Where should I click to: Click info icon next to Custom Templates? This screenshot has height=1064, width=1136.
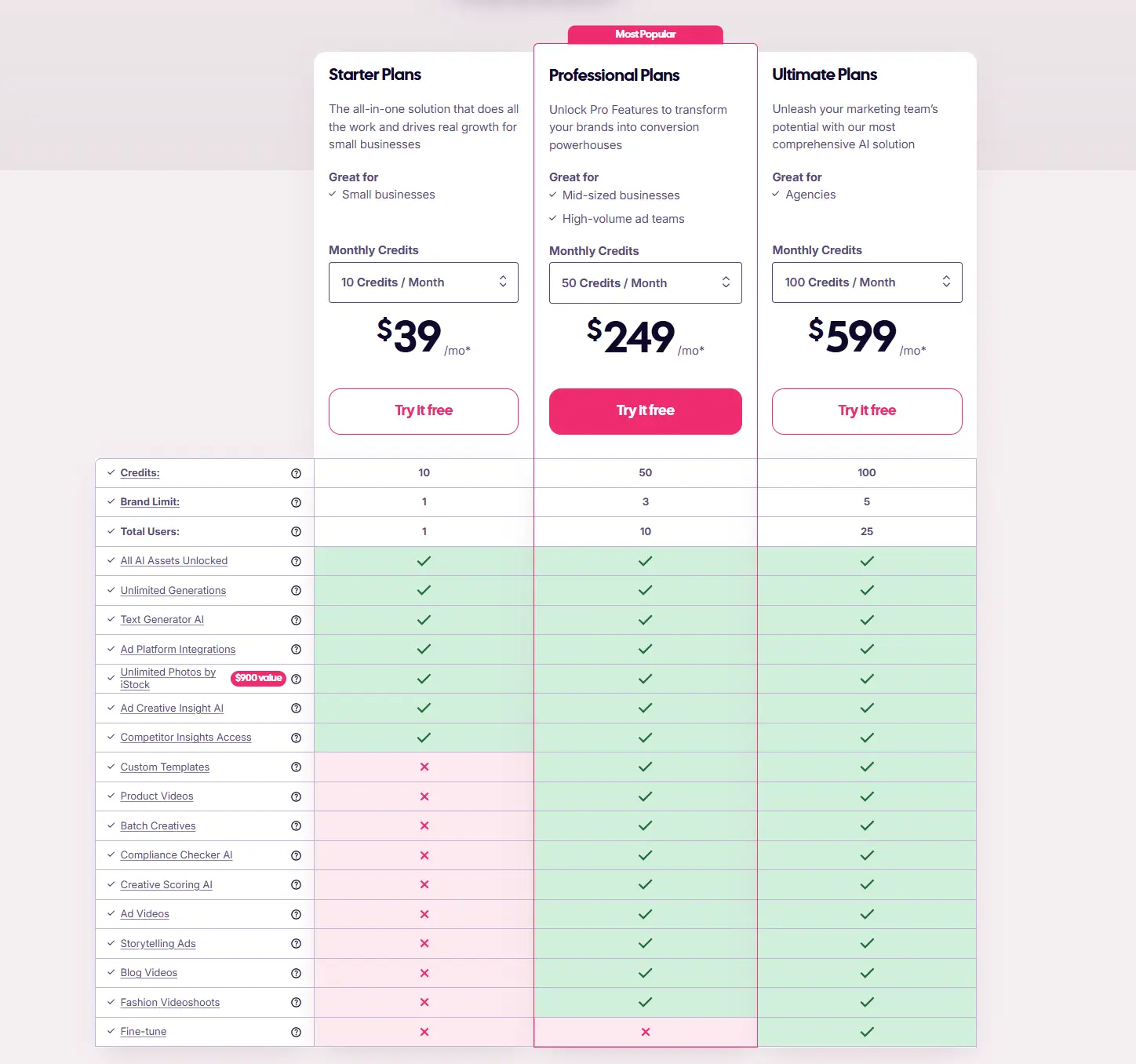296,767
